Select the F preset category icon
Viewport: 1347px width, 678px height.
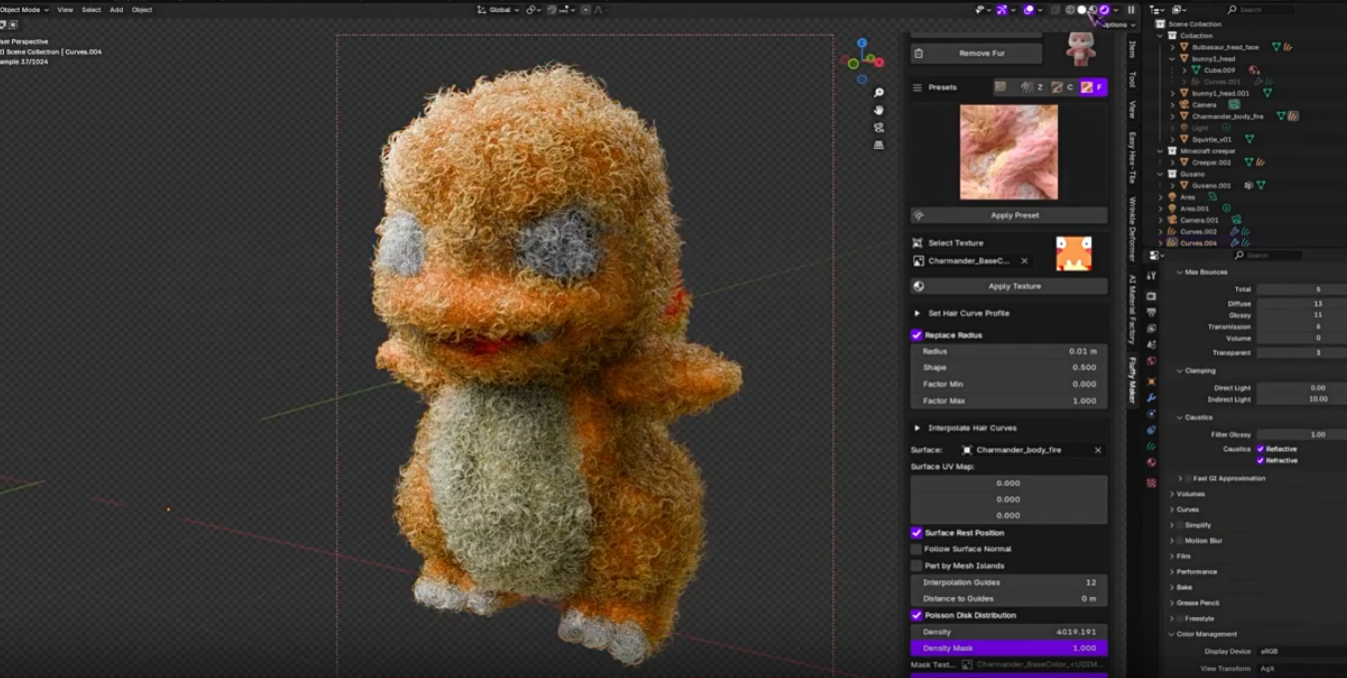[1092, 88]
